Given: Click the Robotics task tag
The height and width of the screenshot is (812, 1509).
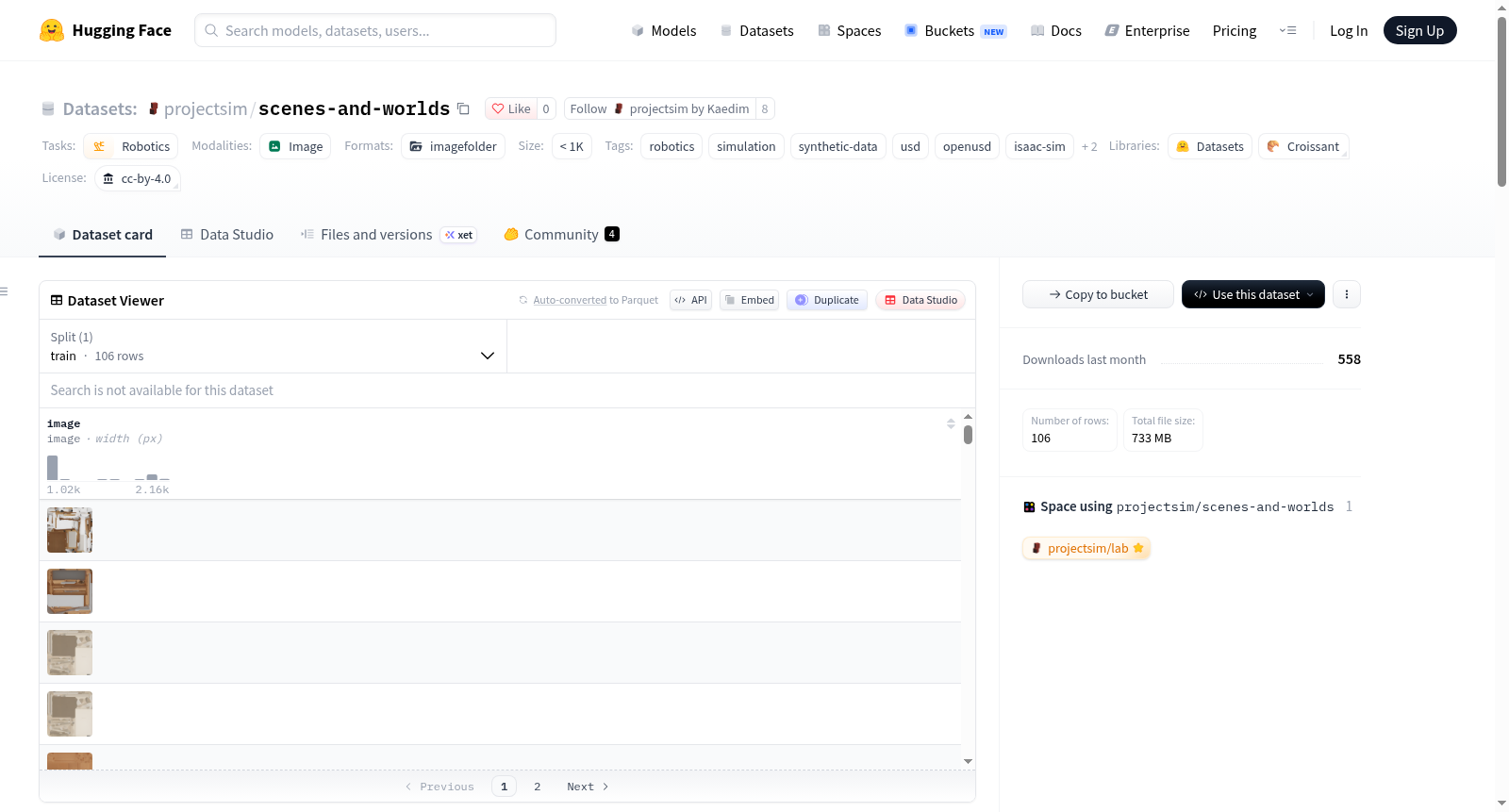Looking at the screenshot, I should 131,146.
